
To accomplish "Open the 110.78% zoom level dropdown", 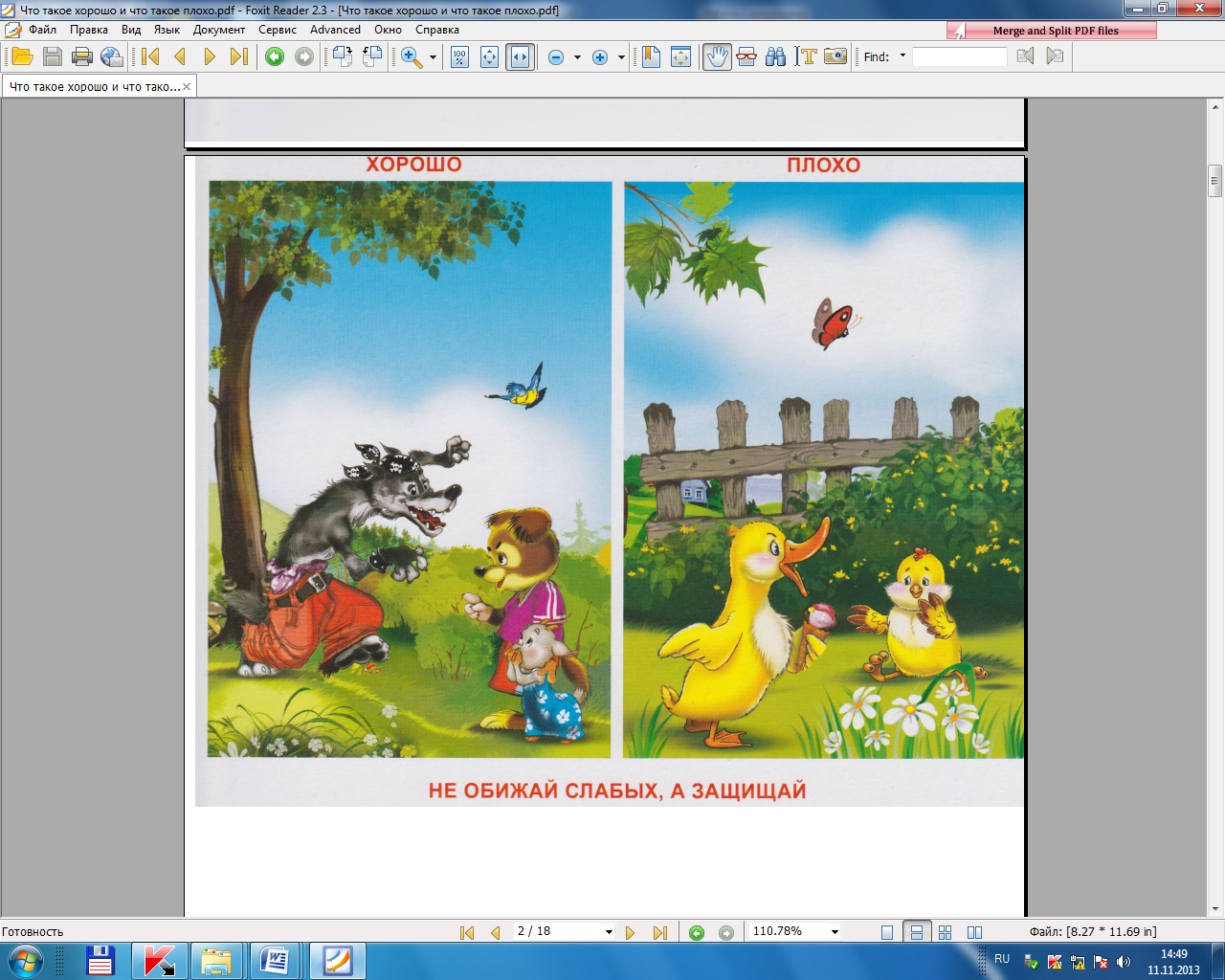I will (x=835, y=931).
